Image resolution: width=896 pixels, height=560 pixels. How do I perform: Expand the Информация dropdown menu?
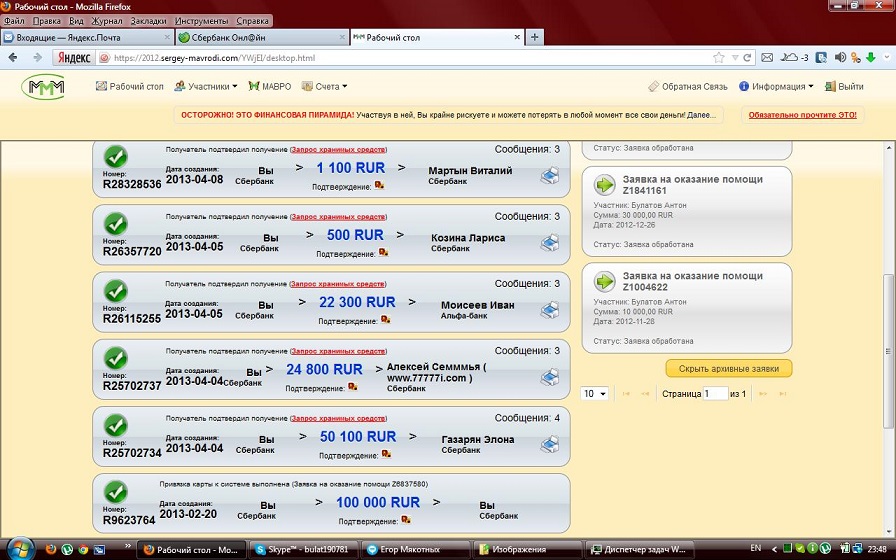coord(776,86)
